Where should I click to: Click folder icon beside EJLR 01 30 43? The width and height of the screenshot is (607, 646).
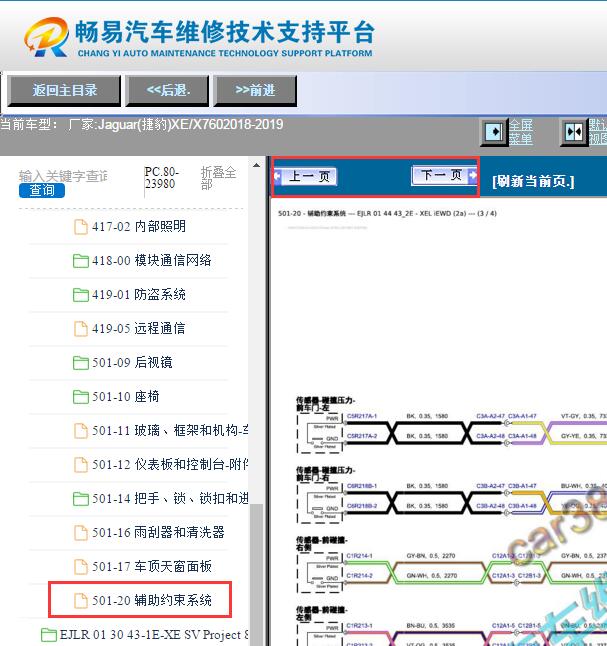[49, 635]
